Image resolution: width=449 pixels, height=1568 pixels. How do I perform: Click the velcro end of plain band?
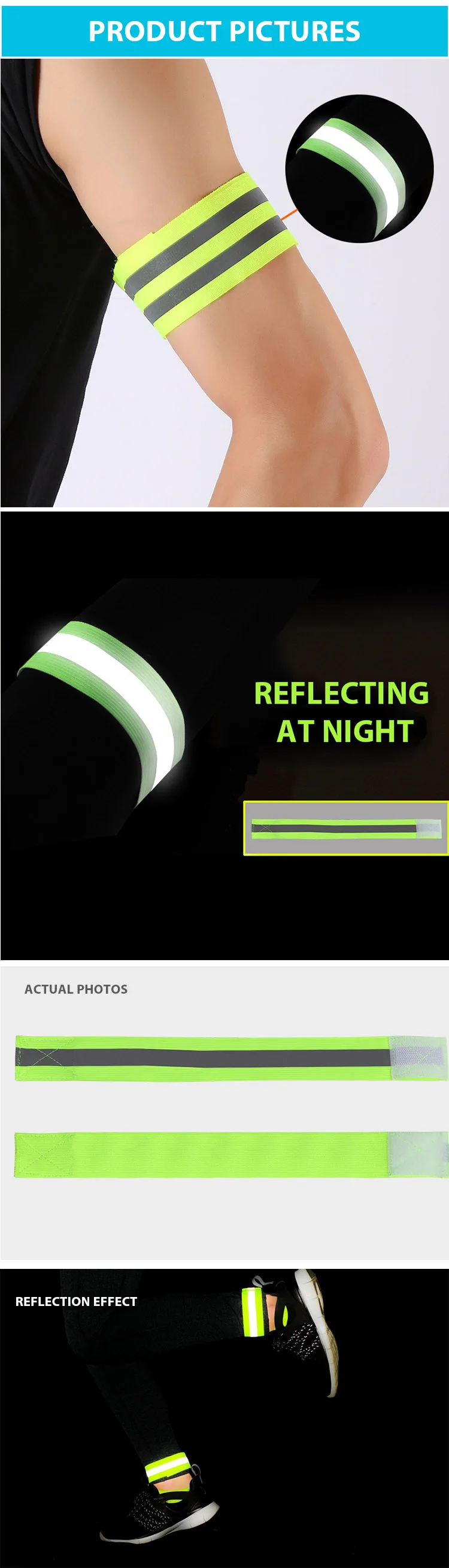tap(418, 1154)
